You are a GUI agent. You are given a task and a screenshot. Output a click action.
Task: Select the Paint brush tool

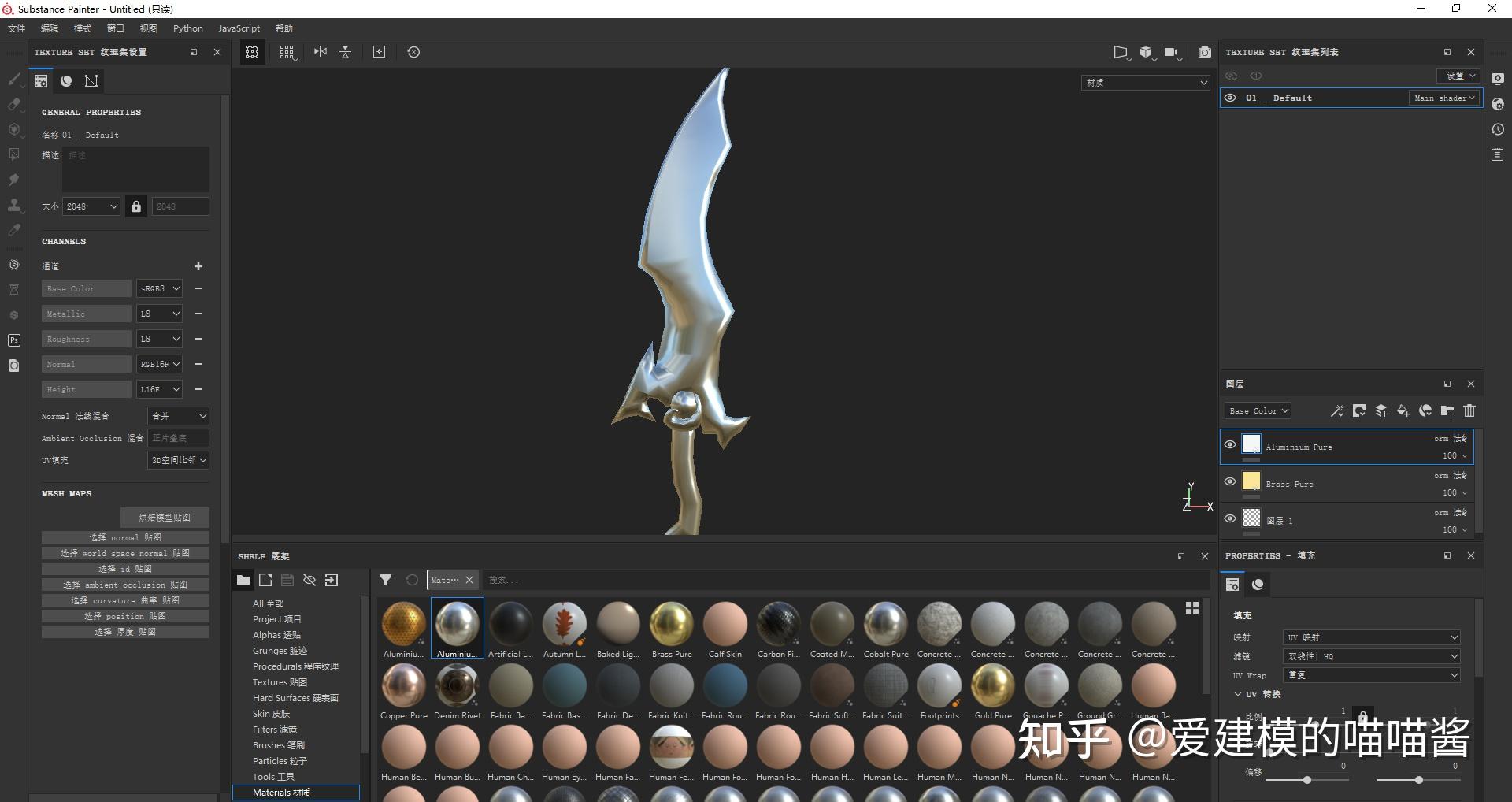click(14, 79)
